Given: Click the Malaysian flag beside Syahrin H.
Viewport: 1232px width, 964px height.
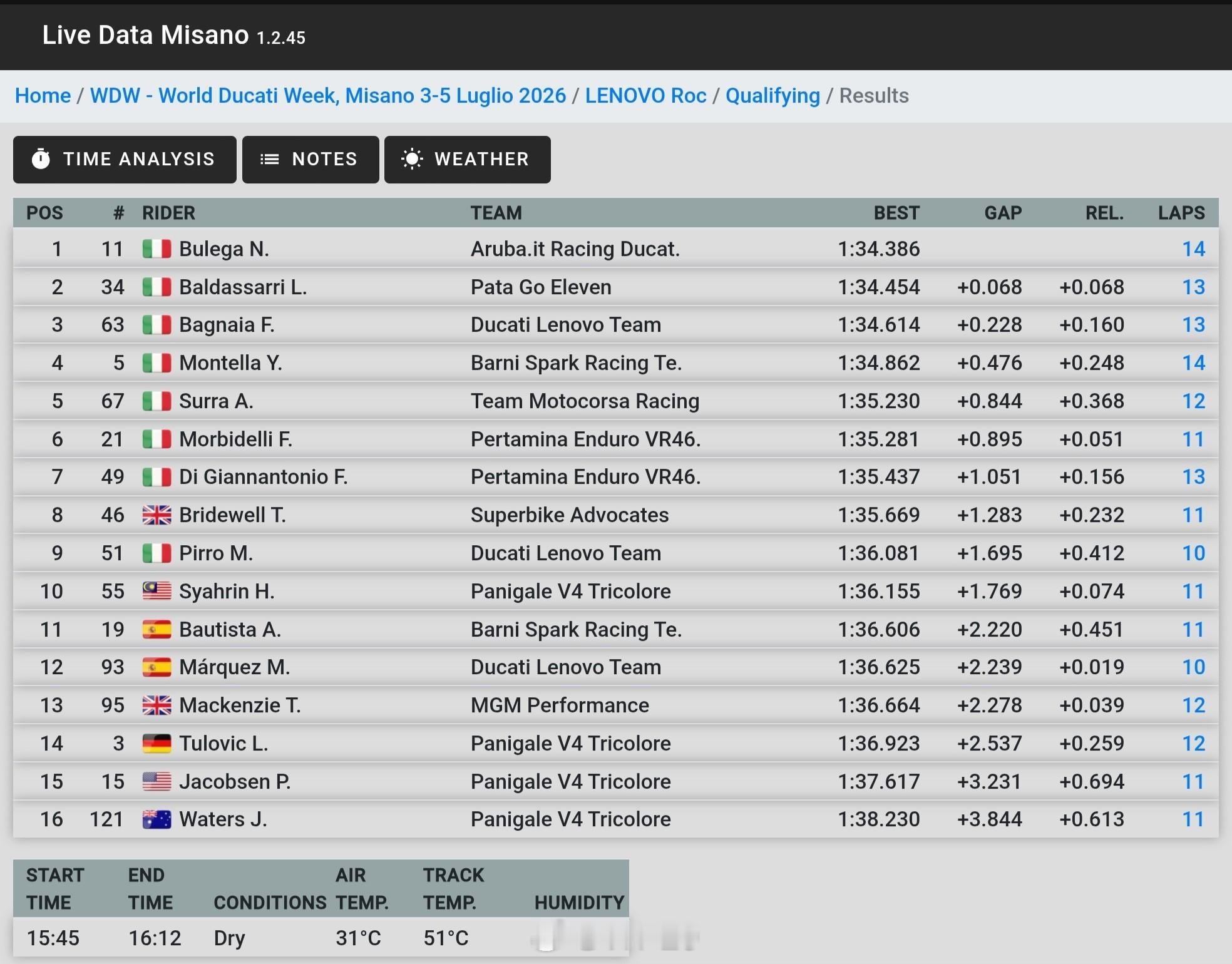Looking at the screenshot, I should click(157, 591).
